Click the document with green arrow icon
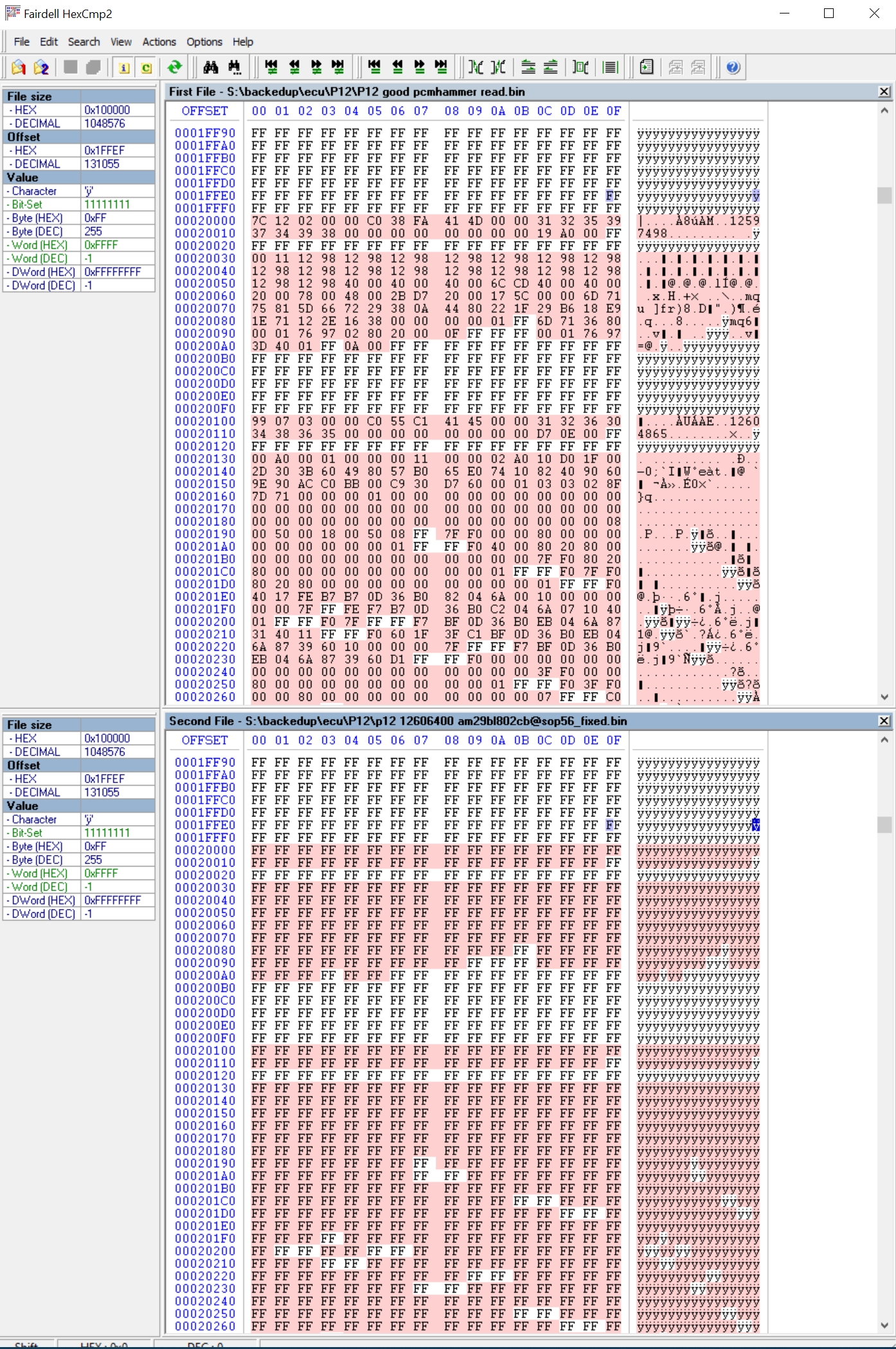The width and height of the screenshot is (896, 1349). pos(647,67)
